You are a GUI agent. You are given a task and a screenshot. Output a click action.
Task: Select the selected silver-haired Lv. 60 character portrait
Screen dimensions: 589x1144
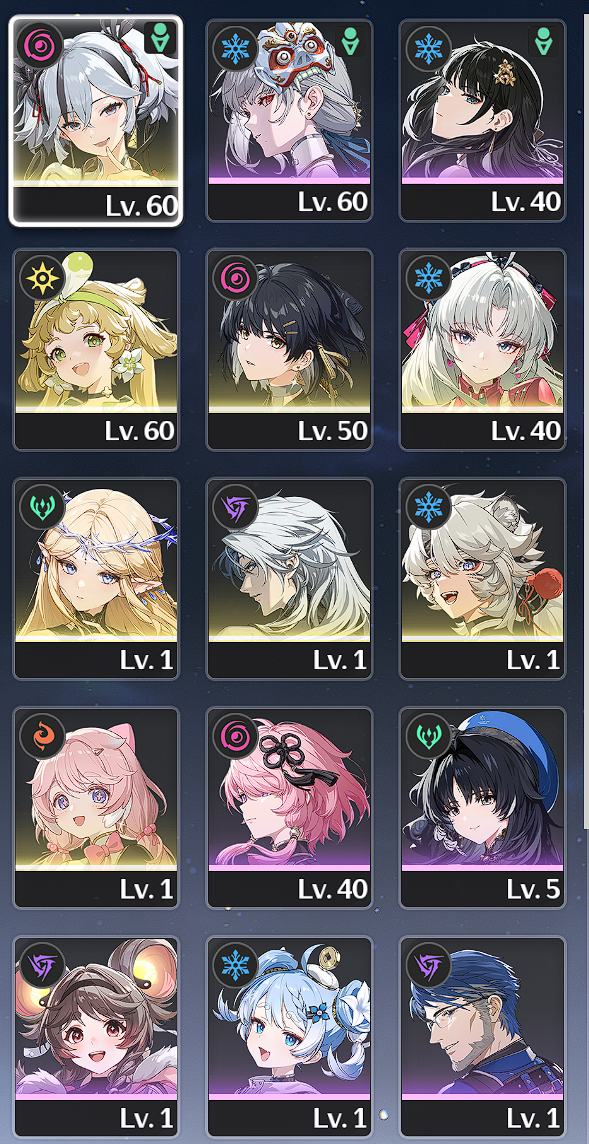pos(96,120)
